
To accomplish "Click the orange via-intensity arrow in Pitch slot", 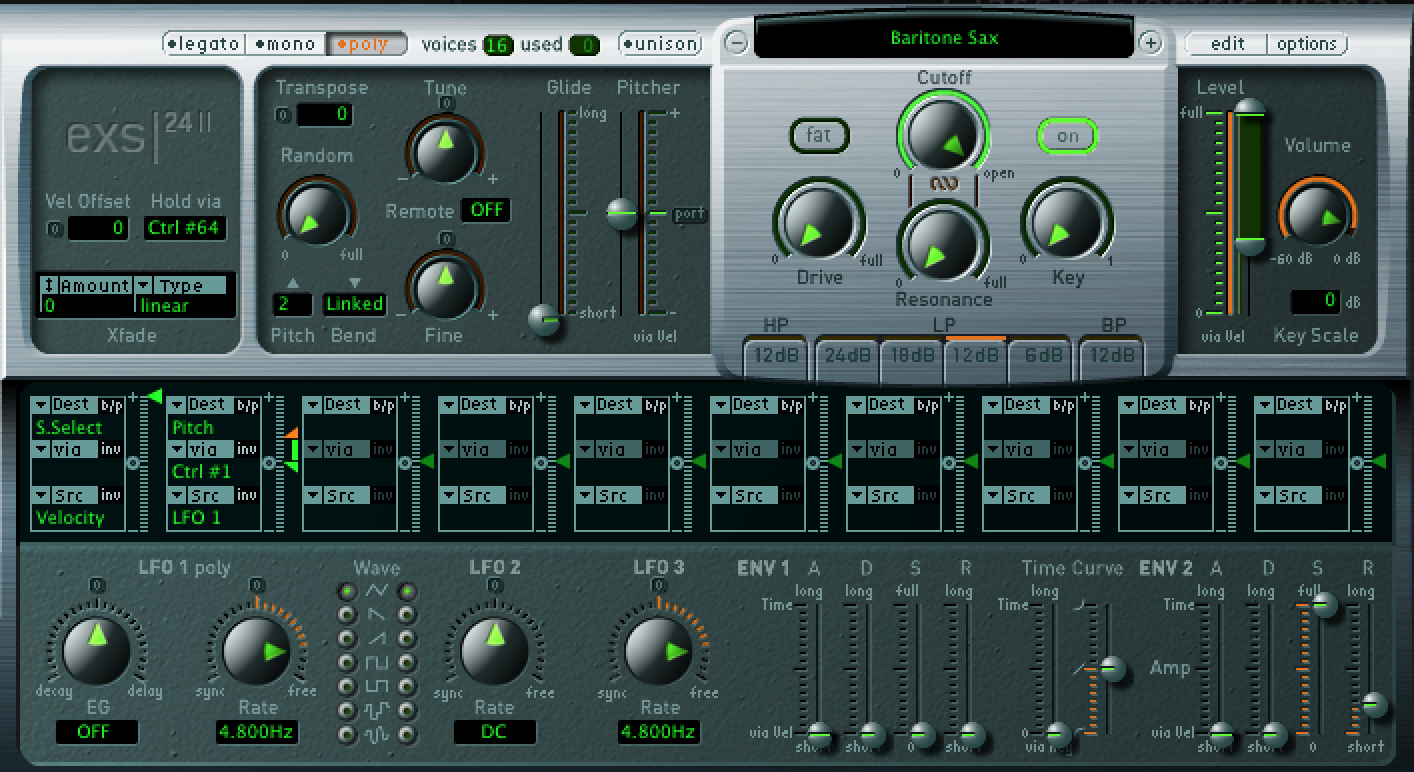I will pyautogui.click(x=292, y=433).
